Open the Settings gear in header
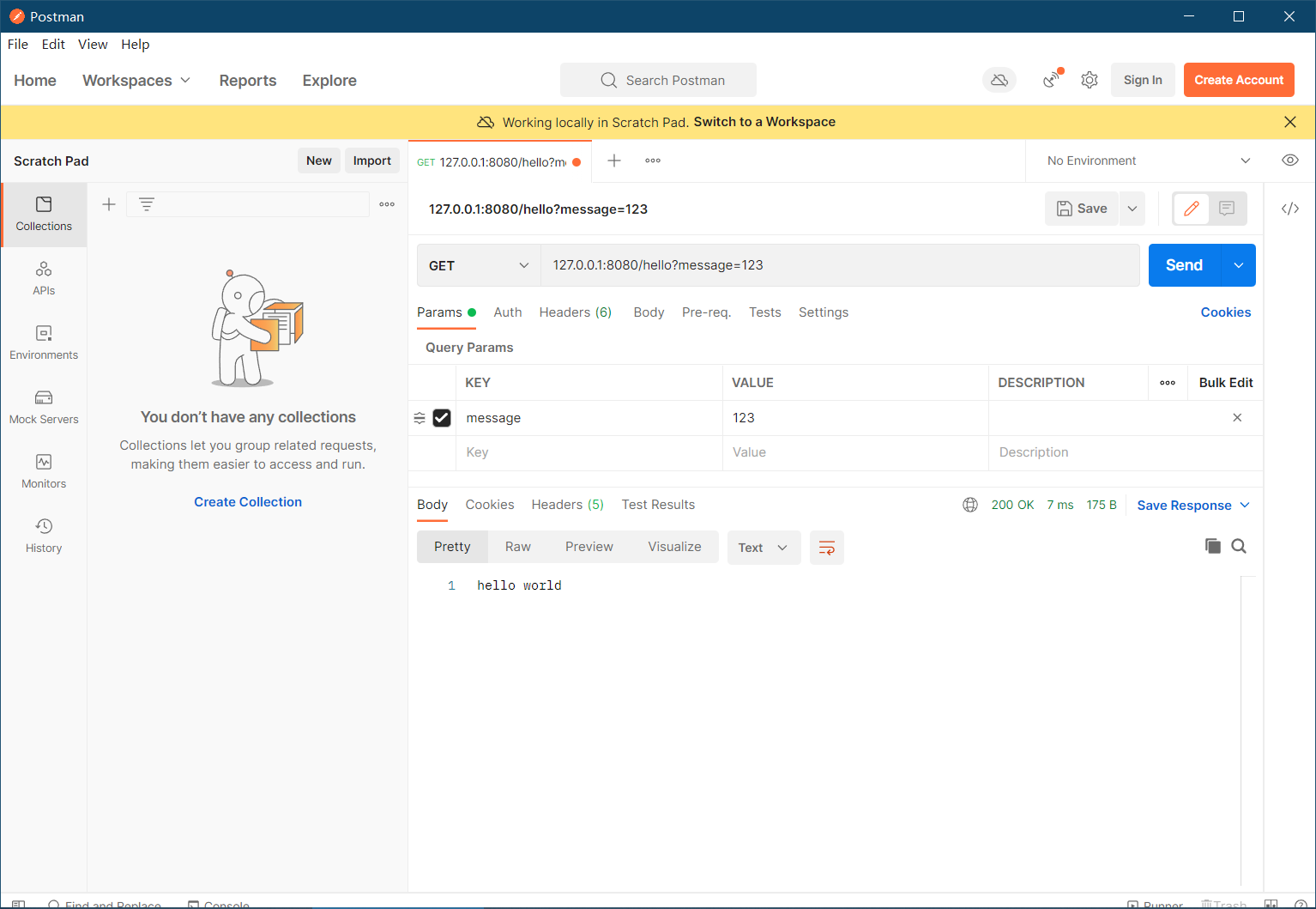1316x909 pixels. pos(1090,80)
